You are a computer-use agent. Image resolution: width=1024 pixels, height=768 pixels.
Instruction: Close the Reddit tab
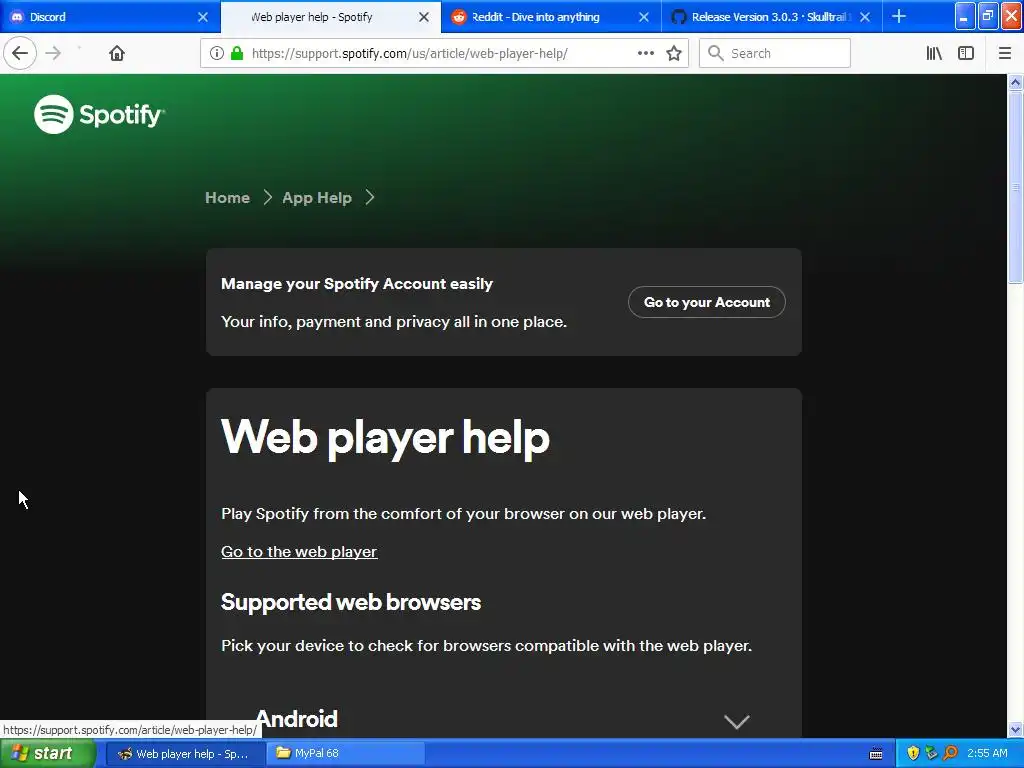click(x=644, y=17)
